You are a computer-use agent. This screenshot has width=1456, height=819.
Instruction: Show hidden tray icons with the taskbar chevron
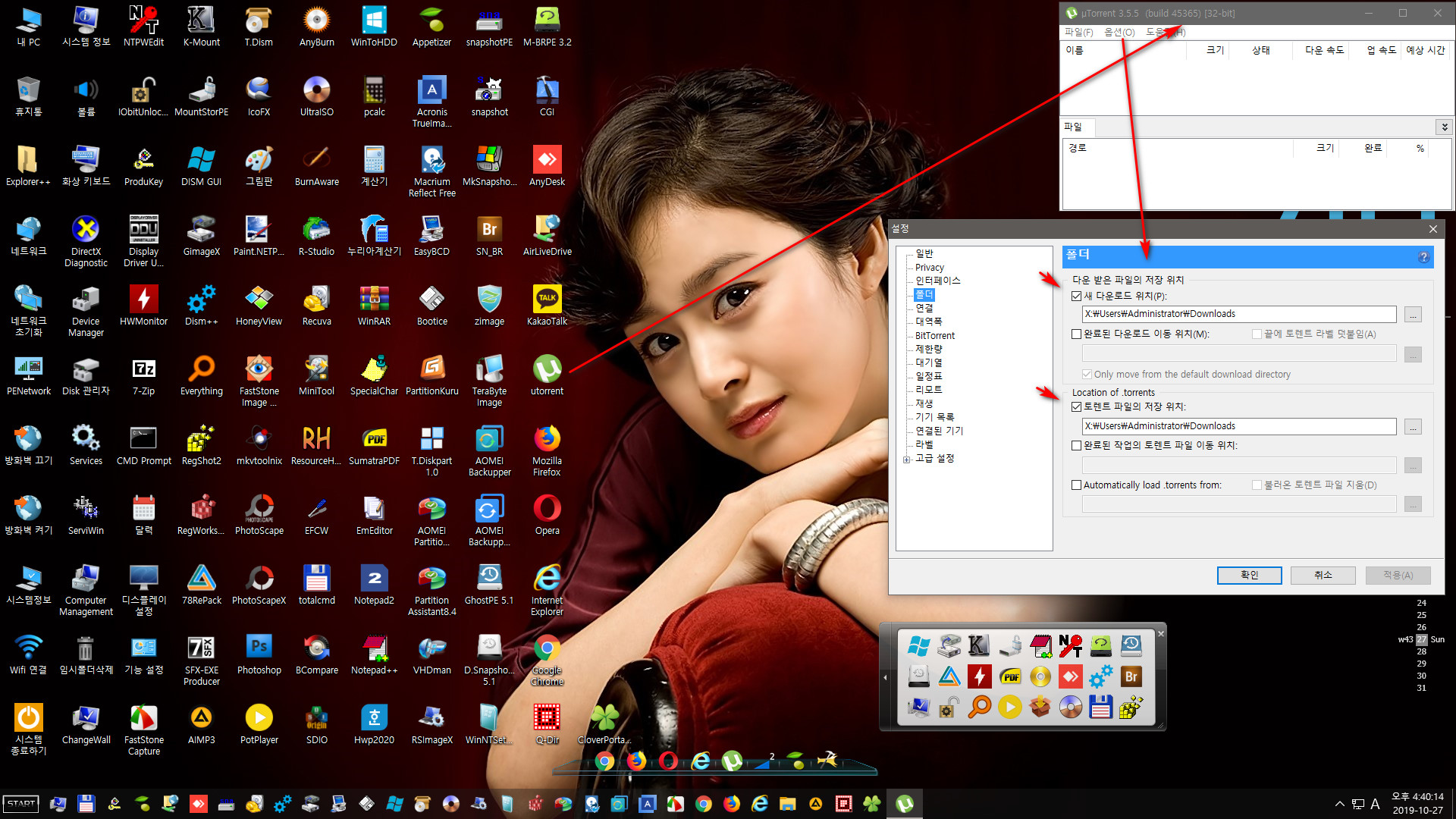(x=1339, y=804)
